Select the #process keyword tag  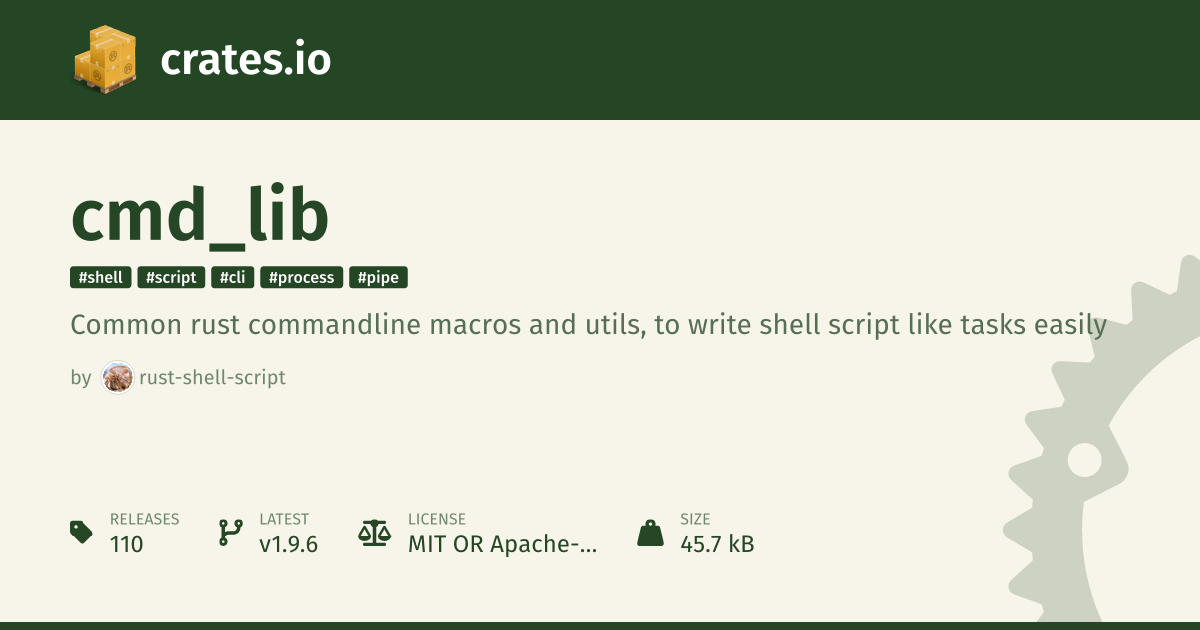coord(302,278)
